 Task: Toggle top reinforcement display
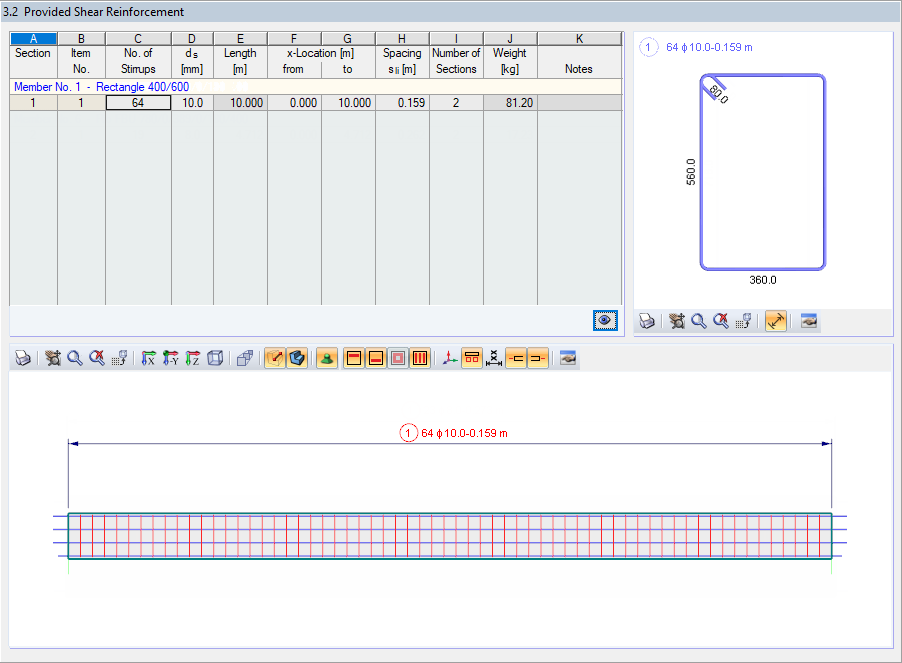(354, 358)
